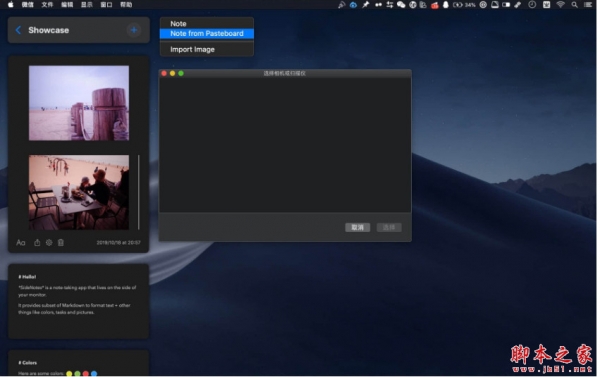
Task: Maximize the dialog with green button
Action: [181, 73]
